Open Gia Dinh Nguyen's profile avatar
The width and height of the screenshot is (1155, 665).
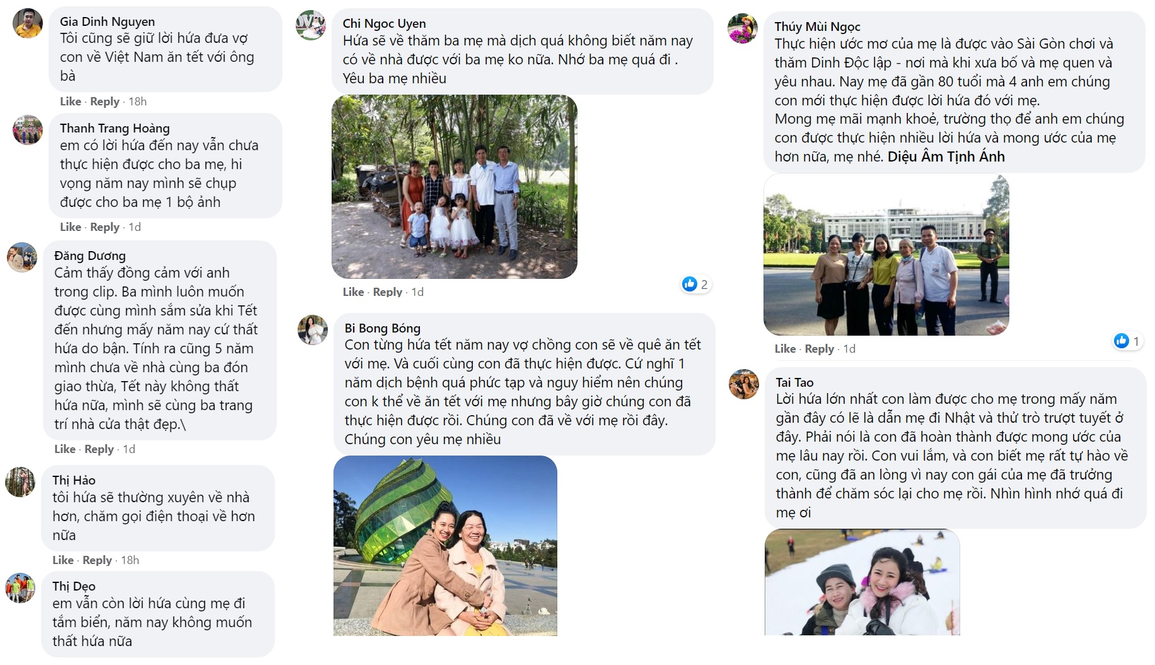(x=27, y=23)
